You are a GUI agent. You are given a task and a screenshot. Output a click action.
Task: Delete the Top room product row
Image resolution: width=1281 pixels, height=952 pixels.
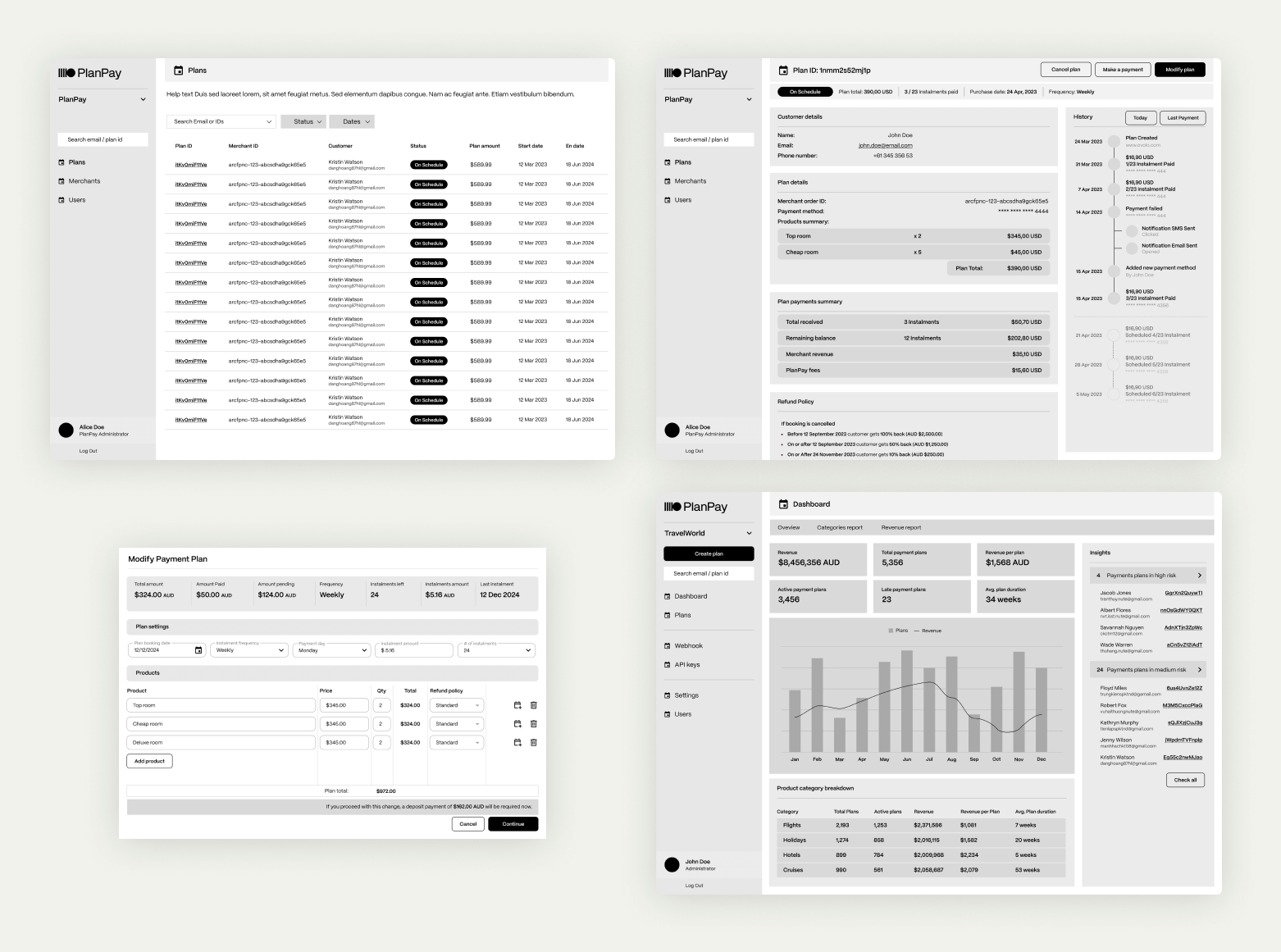[x=533, y=705]
